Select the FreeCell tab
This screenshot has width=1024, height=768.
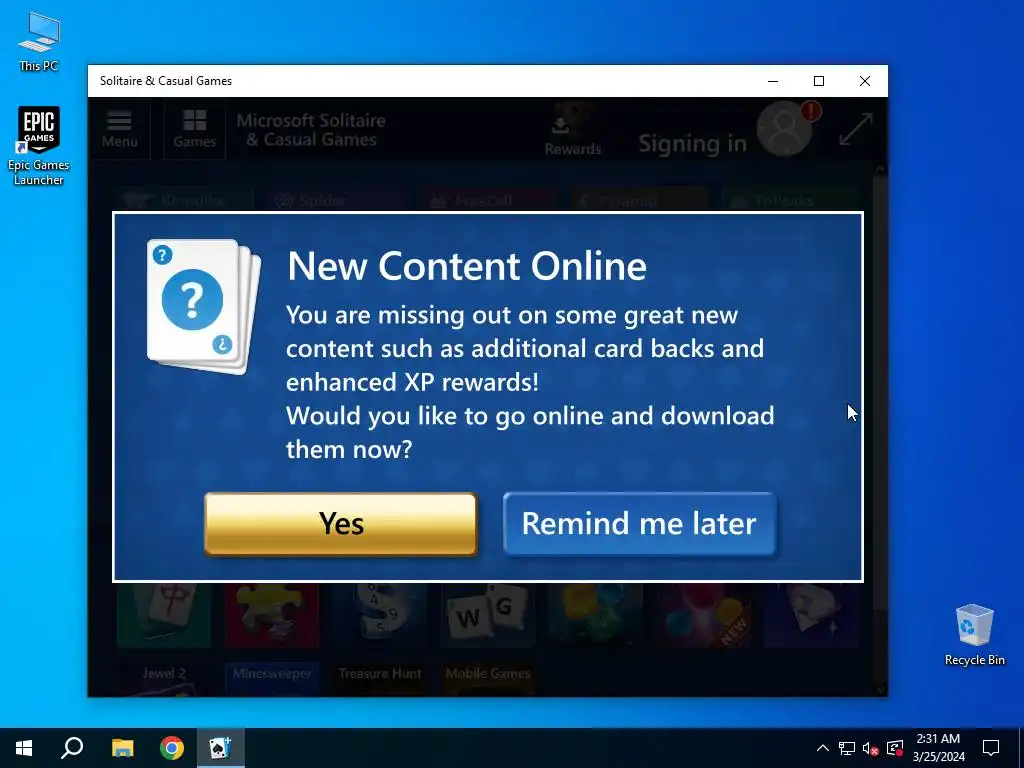(487, 200)
